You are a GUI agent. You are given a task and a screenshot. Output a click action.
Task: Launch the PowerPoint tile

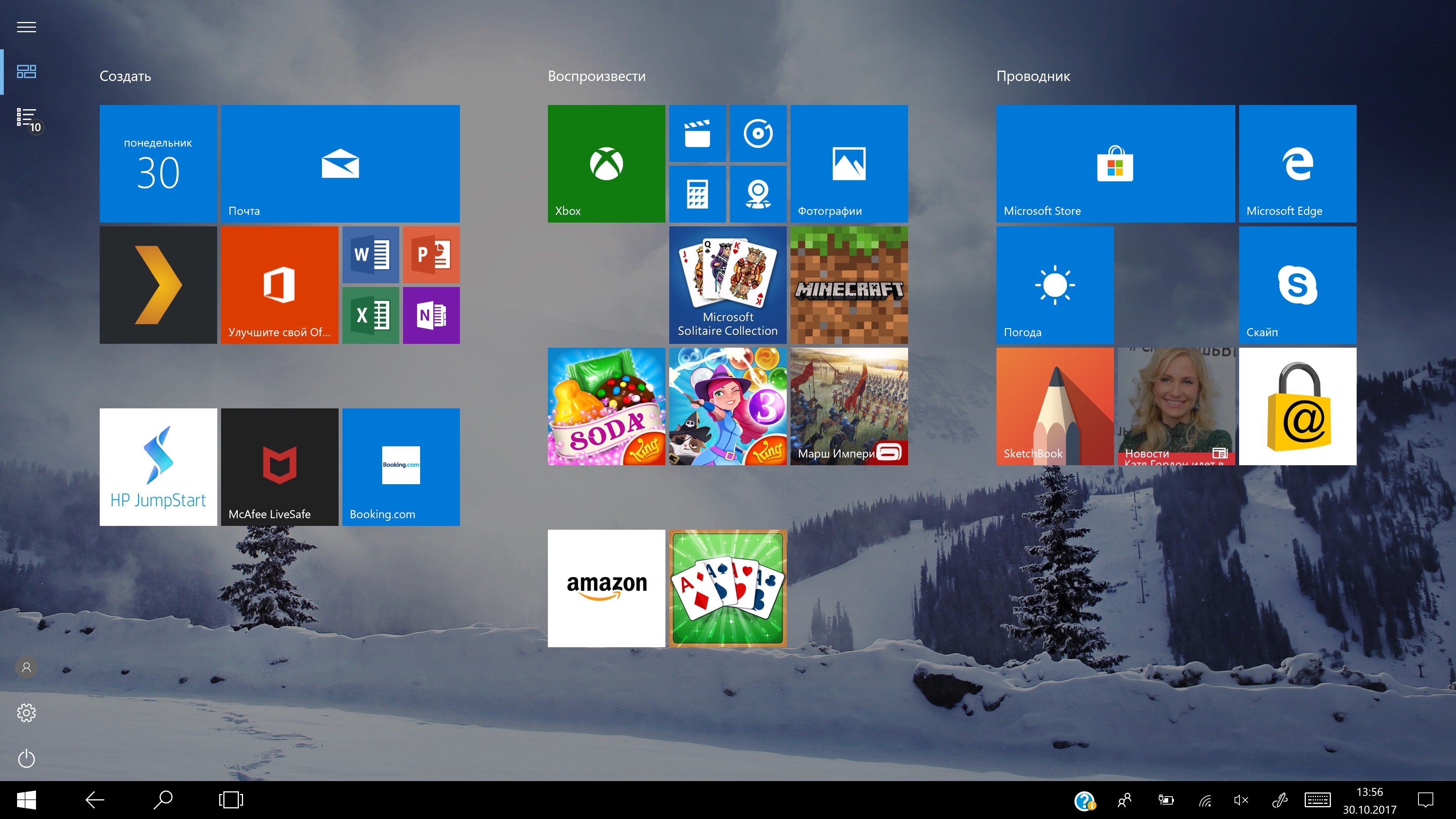[x=431, y=254]
